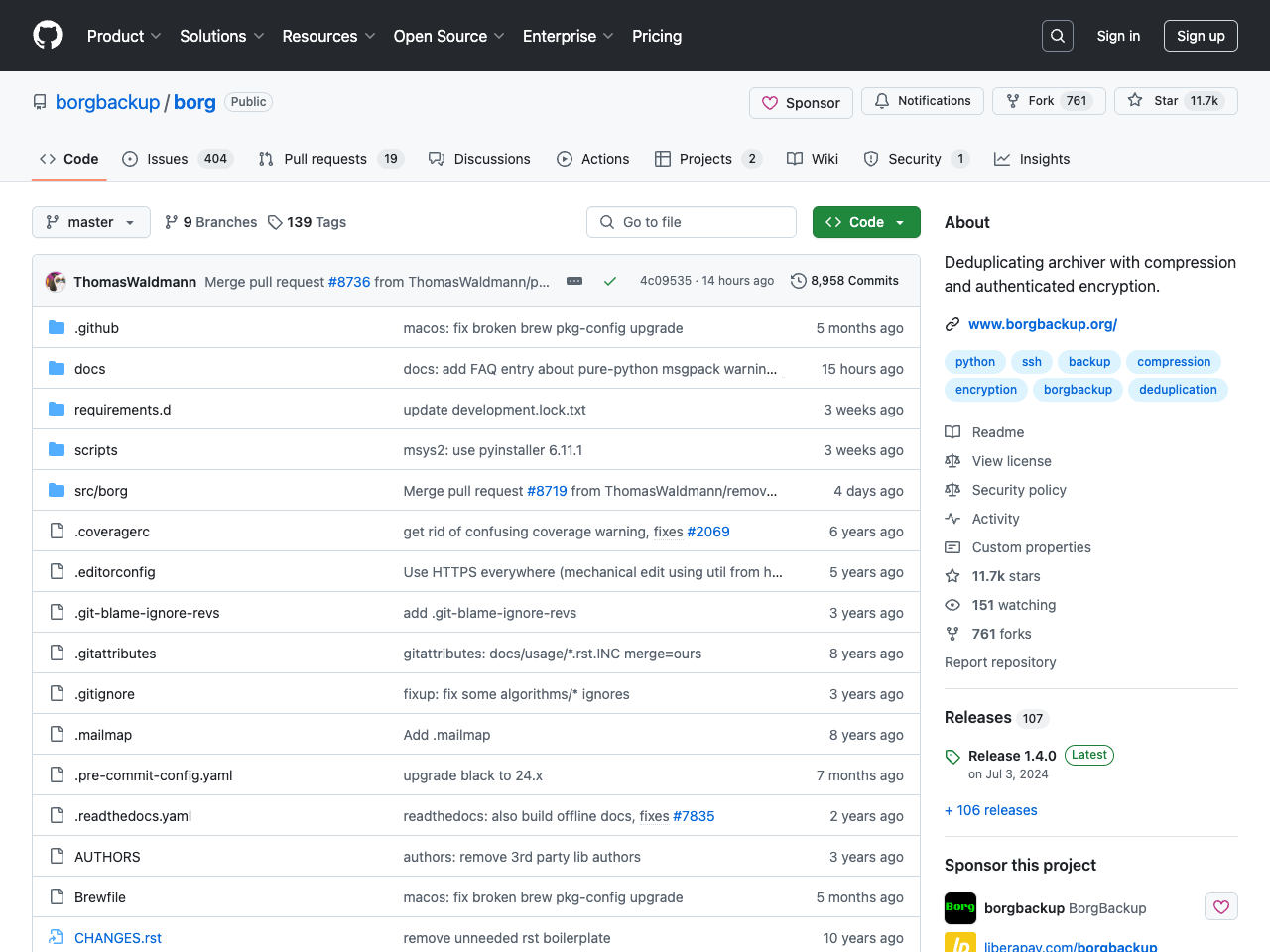Select the python topic tag

(x=975, y=362)
